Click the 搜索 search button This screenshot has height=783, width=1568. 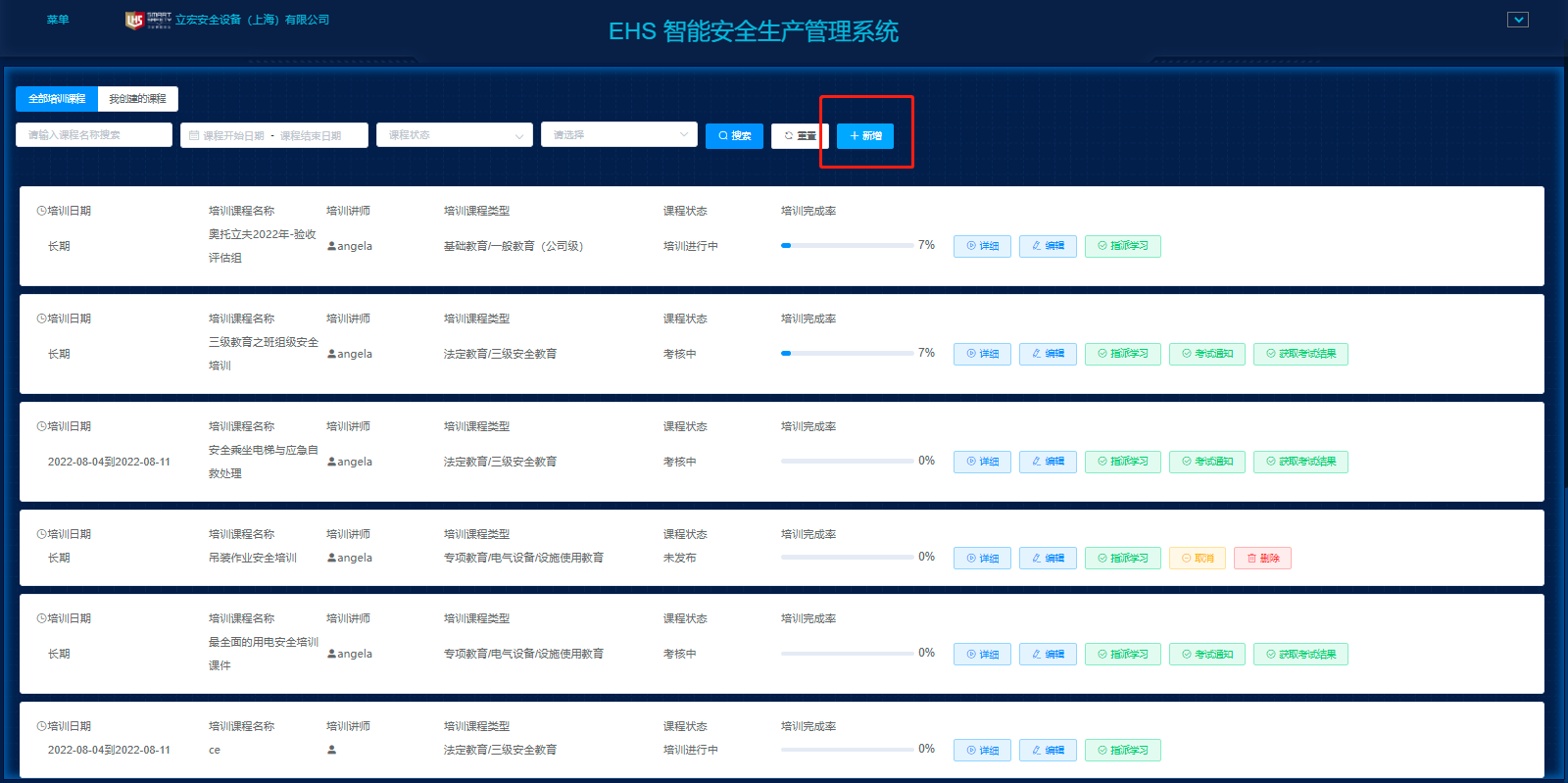[734, 135]
